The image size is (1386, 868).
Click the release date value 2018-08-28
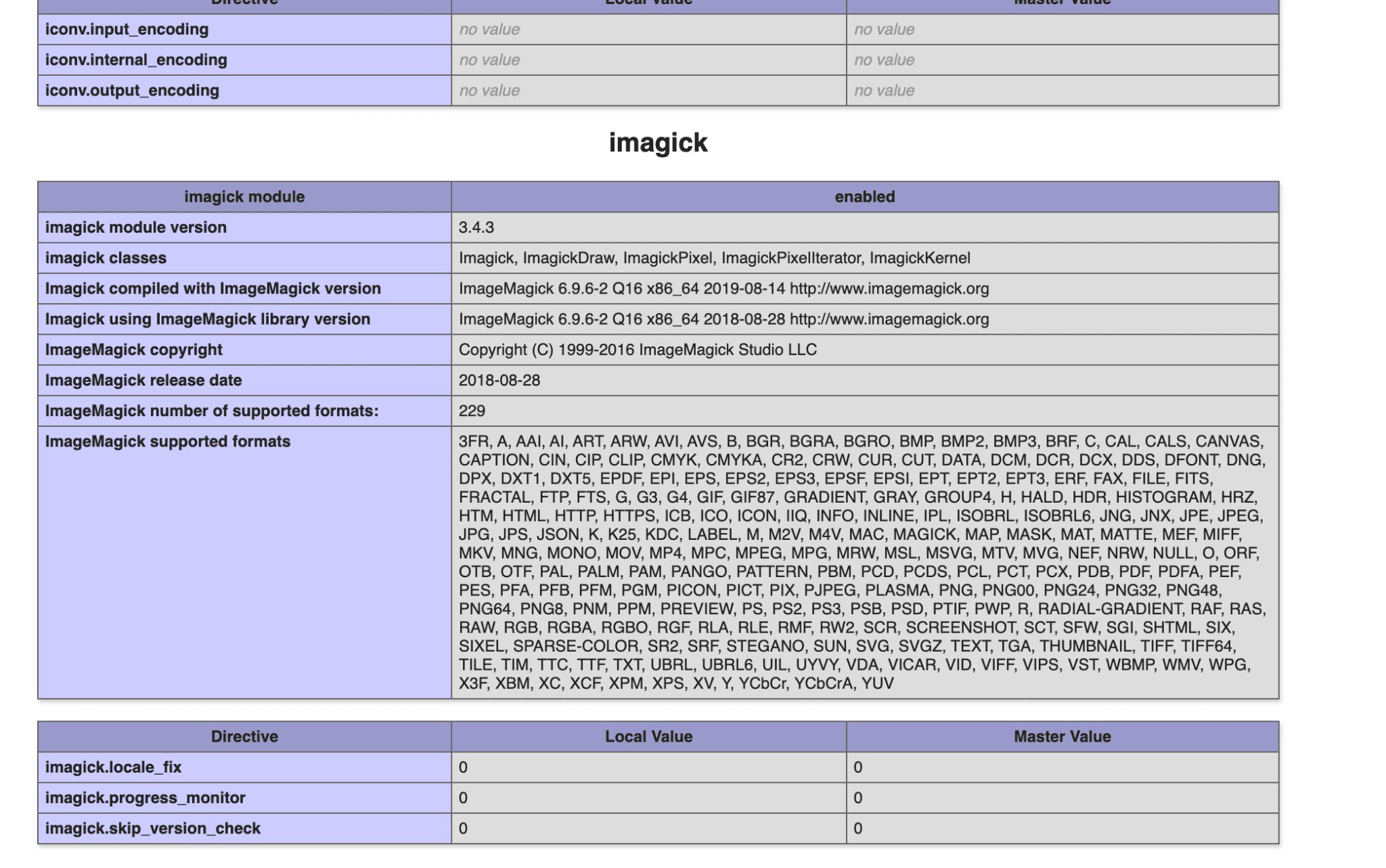(499, 380)
